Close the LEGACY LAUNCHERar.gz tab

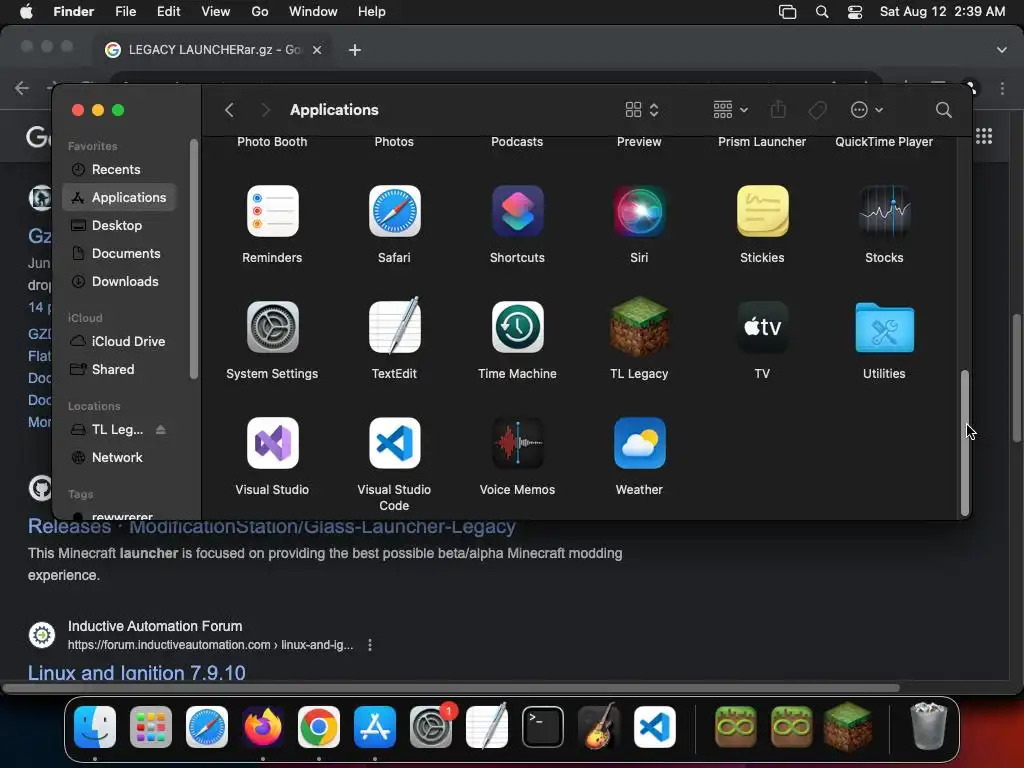(317, 50)
